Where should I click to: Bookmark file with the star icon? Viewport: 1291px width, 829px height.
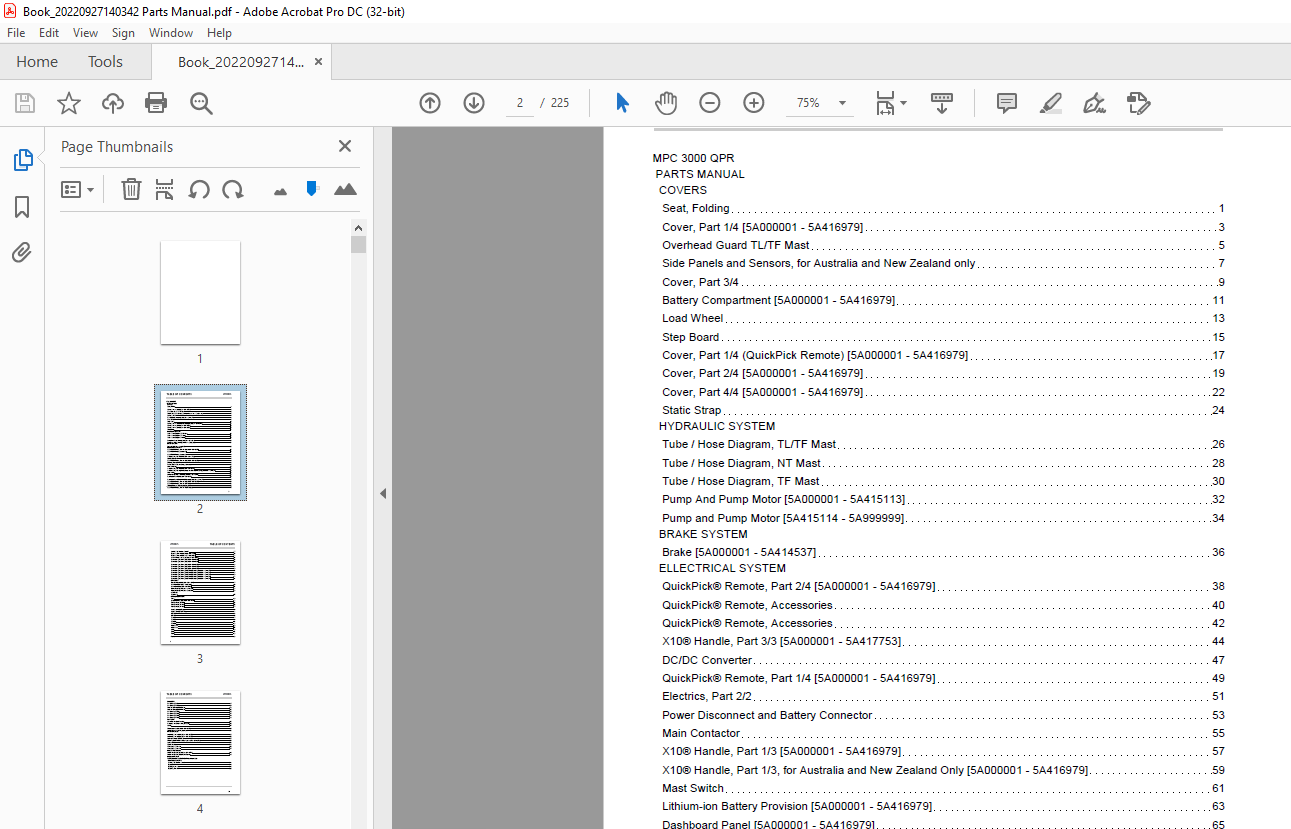click(x=69, y=103)
